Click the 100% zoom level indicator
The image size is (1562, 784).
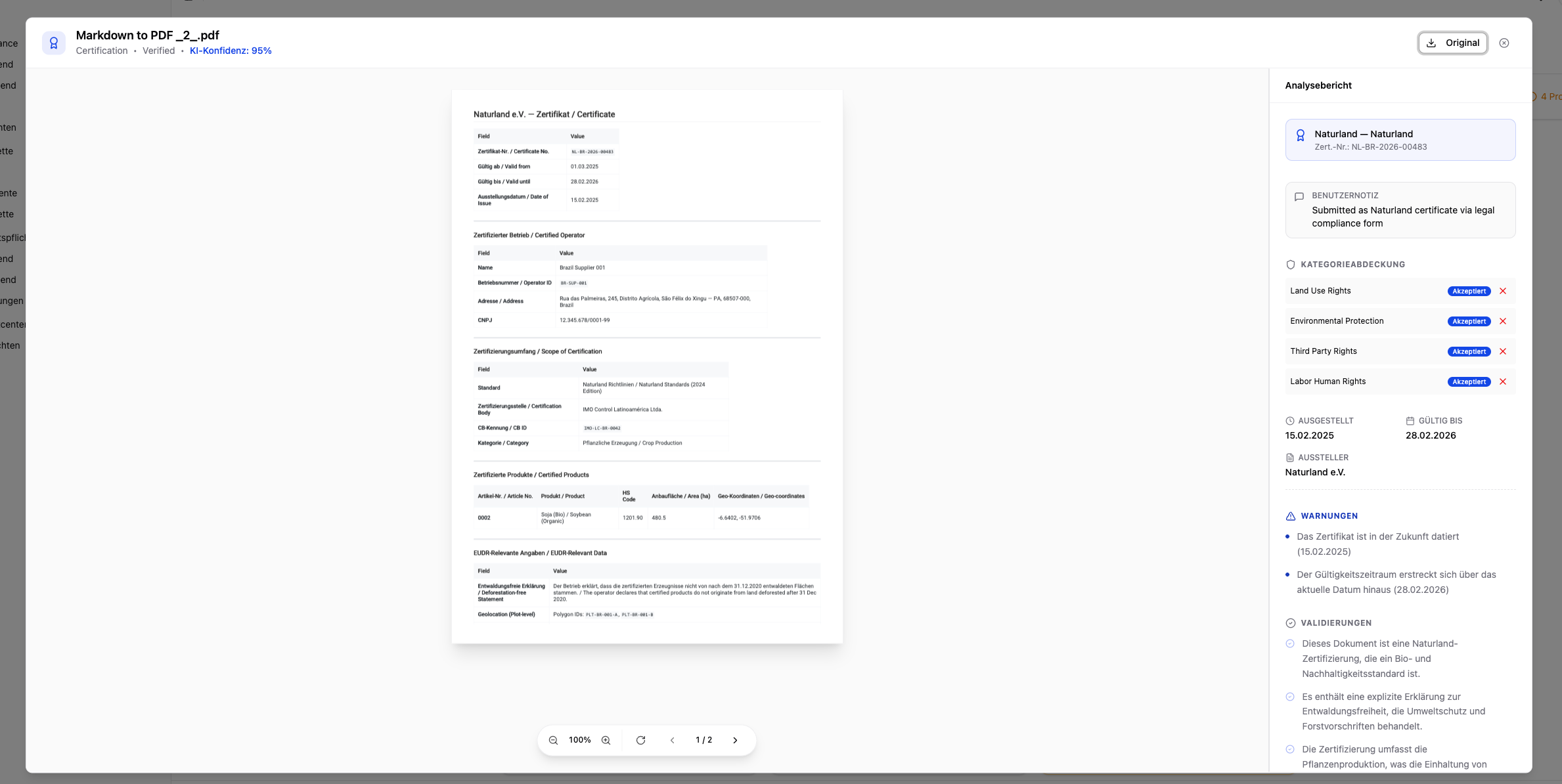click(x=579, y=740)
